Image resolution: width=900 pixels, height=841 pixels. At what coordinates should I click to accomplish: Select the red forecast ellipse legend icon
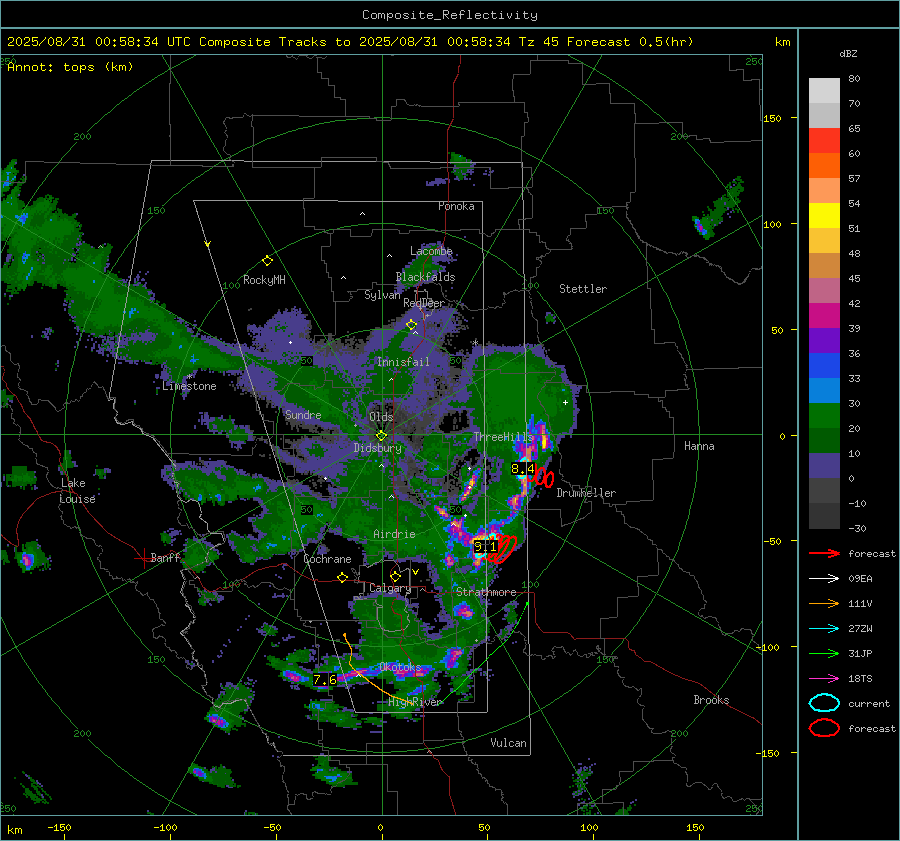click(824, 728)
